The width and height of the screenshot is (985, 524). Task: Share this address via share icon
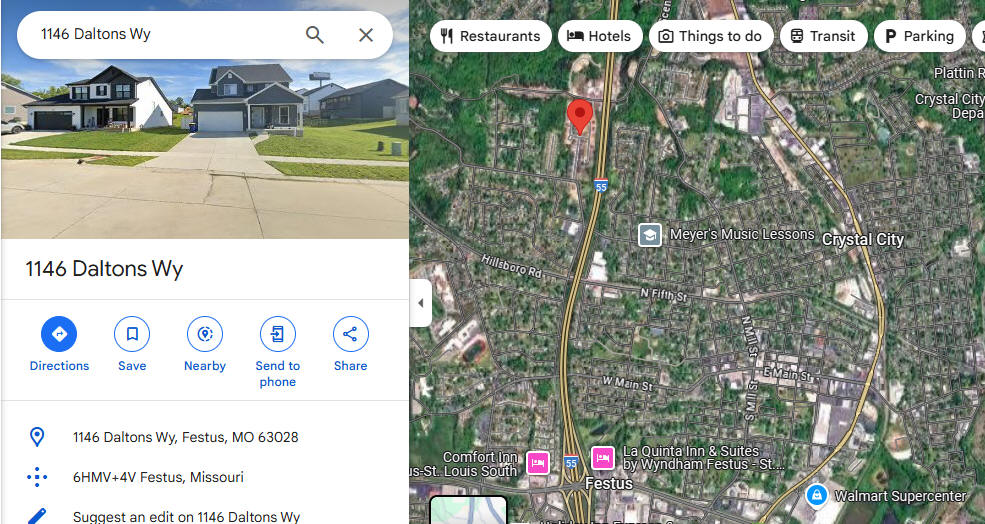(x=351, y=334)
